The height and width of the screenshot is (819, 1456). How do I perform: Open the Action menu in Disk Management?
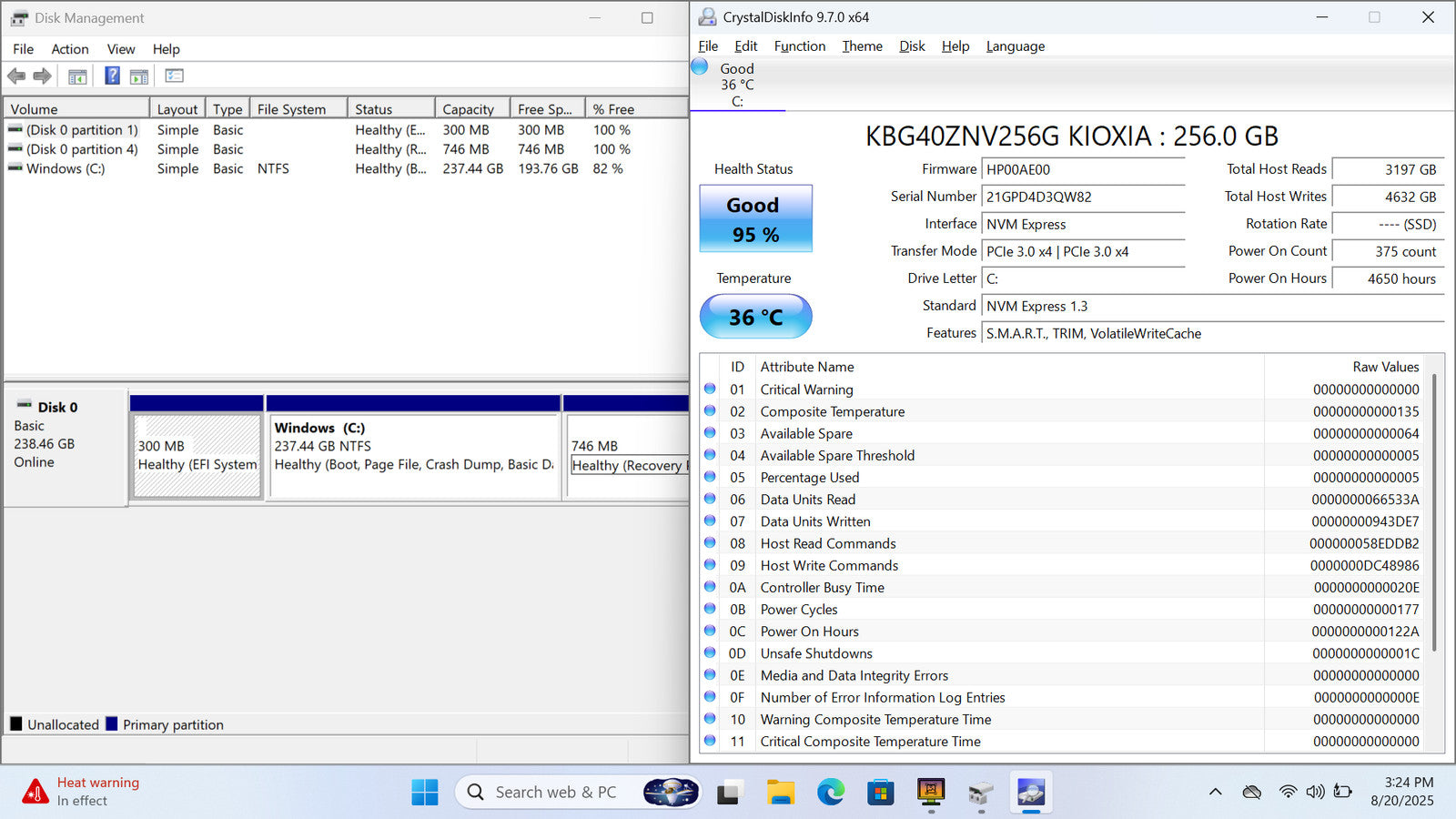69,49
